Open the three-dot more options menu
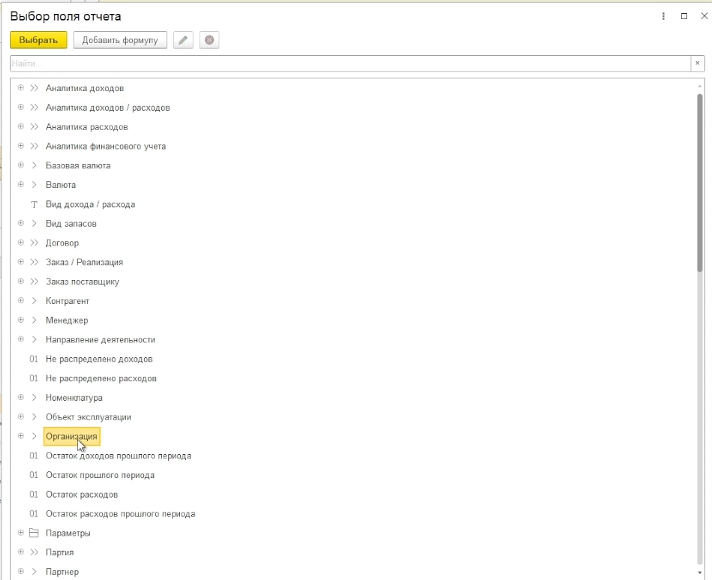 pyautogui.click(x=663, y=16)
